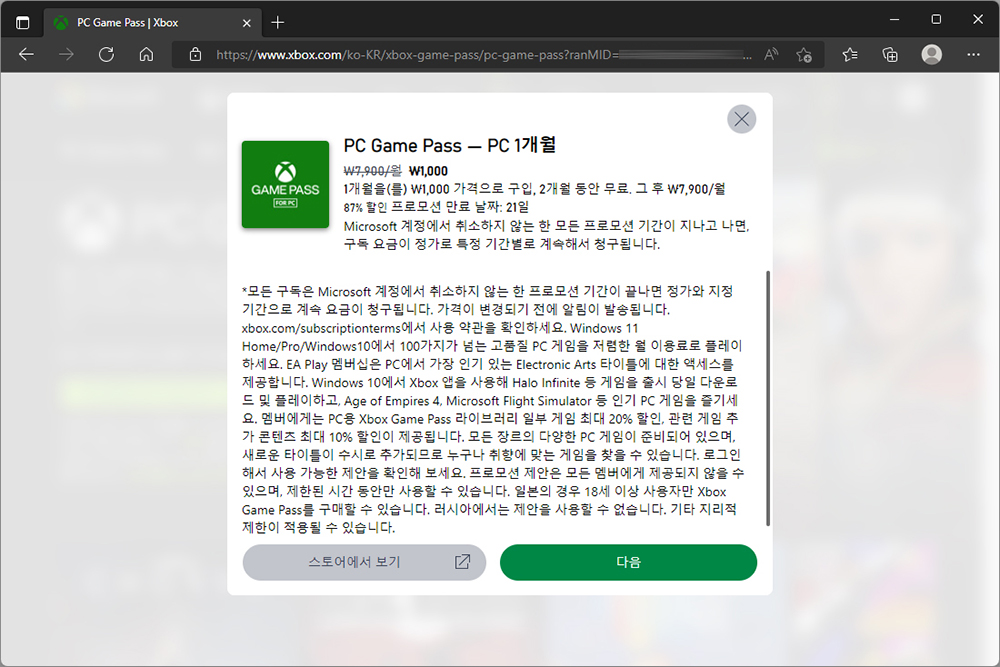Minimize the browser window
Image resolution: width=1000 pixels, height=667 pixels.
click(894, 19)
